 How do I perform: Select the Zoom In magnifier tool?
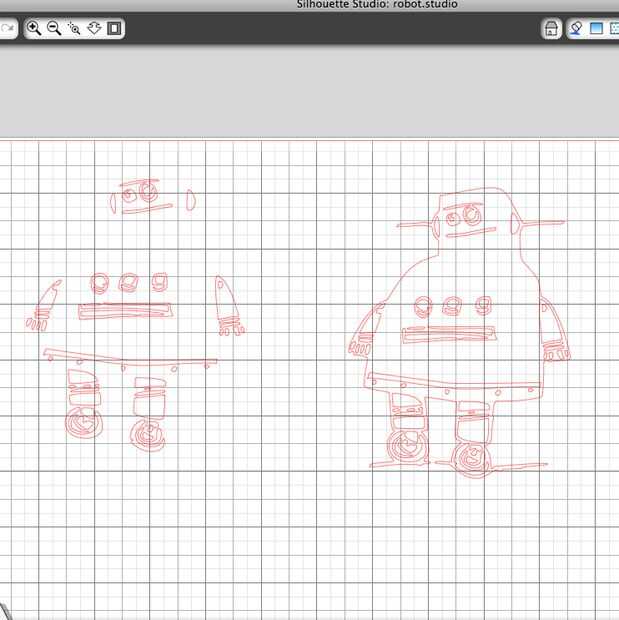point(34,28)
